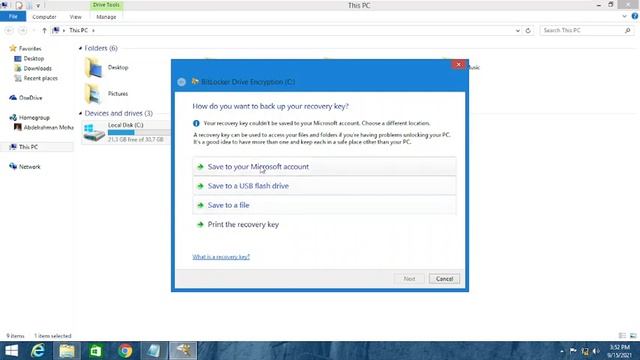Open Windows Store from taskbar
Viewport: 640px width, 360px height.
tap(96, 351)
